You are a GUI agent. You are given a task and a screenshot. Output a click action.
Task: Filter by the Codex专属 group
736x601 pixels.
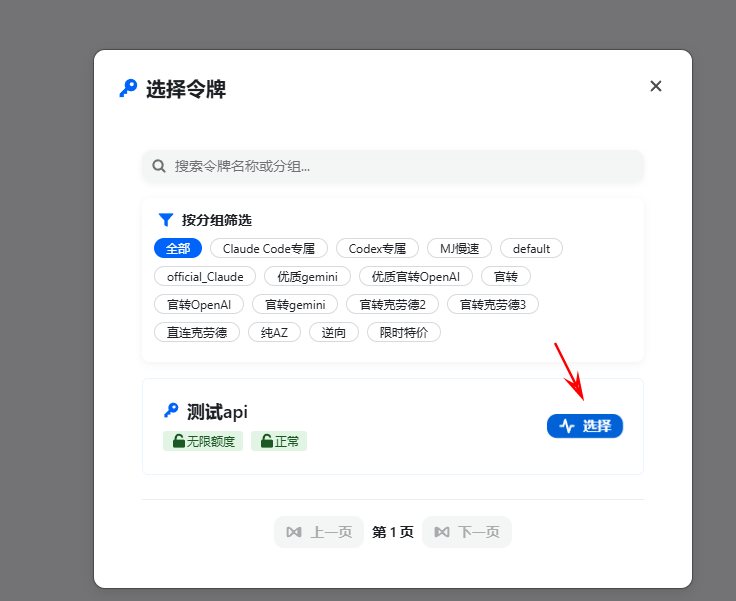(377, 248)
